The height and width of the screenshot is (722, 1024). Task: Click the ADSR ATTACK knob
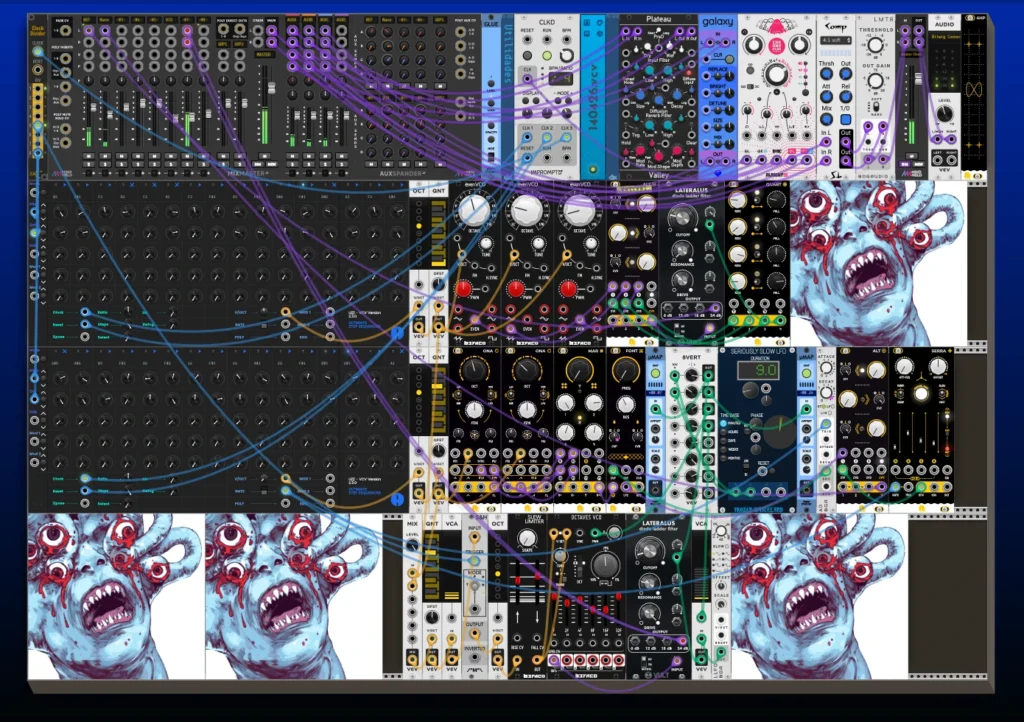click(826, 368)
